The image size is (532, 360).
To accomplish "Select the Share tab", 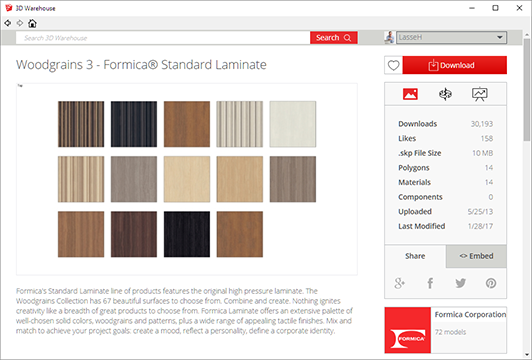I will (x=415, y=256).
